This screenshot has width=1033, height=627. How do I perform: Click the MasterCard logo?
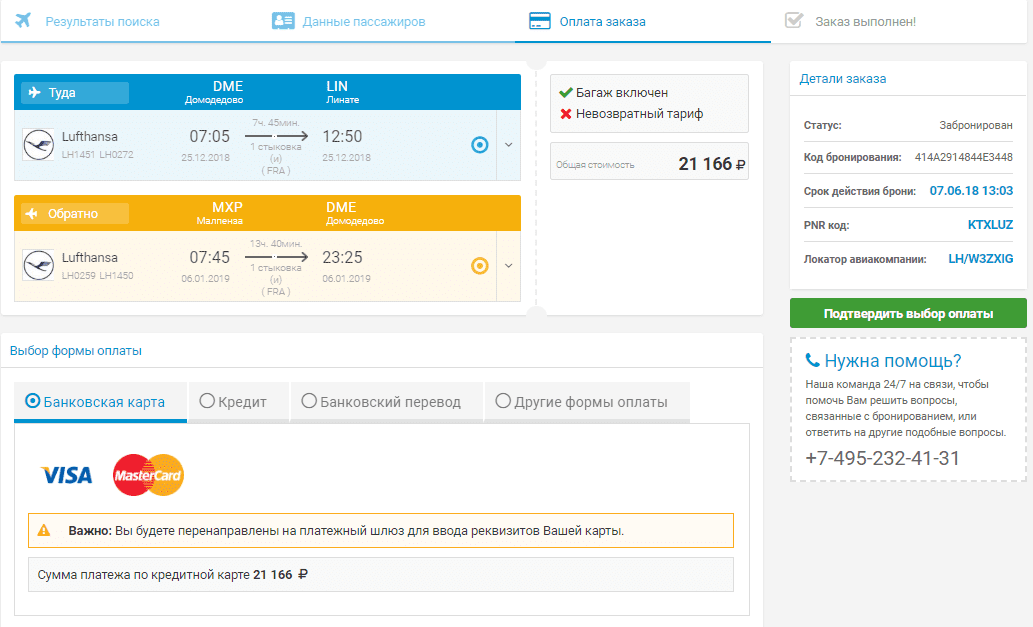(148, 475)
